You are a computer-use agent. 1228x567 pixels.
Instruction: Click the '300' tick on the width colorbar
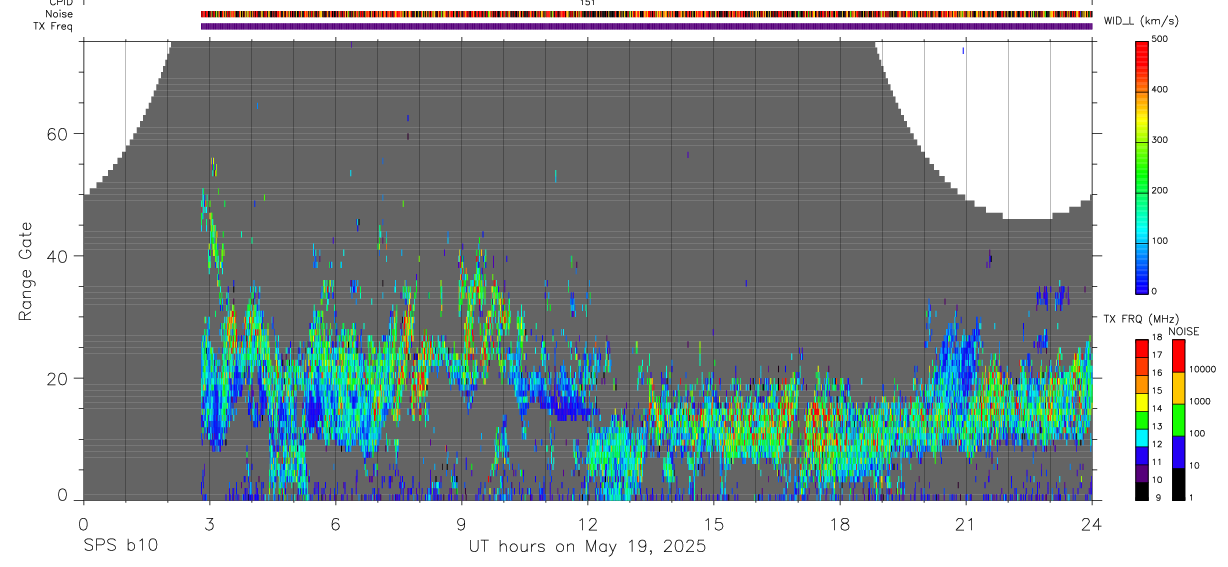pos(1161,140)
